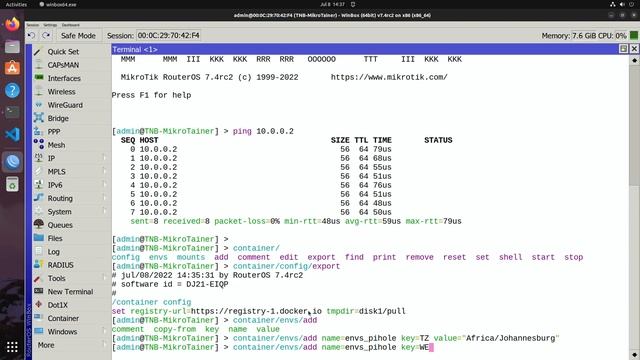640x360 pixels.
Task: Show Applications grid in the dock
Action: (12, 347)
